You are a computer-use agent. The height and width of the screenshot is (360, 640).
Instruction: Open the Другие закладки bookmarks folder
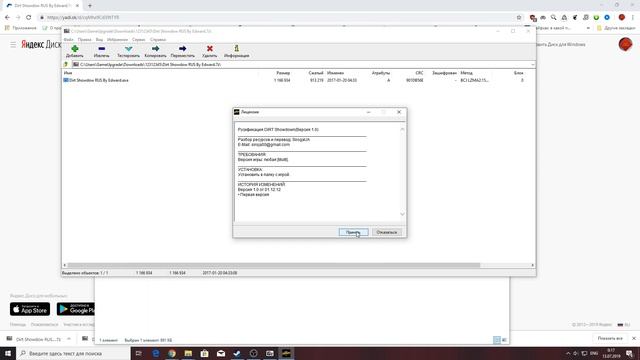(616, 28)
